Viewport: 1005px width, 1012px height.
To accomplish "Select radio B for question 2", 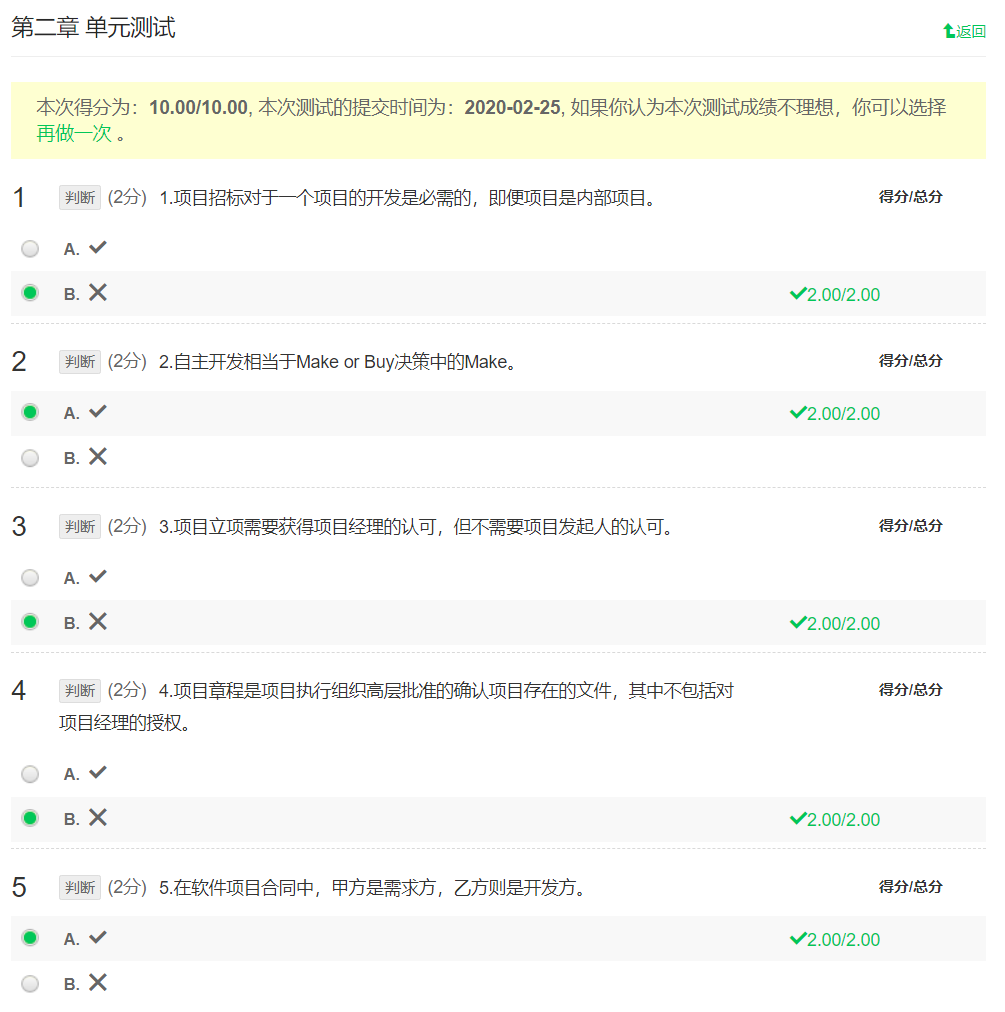I will pyautogui.click(x=30, y=458).
